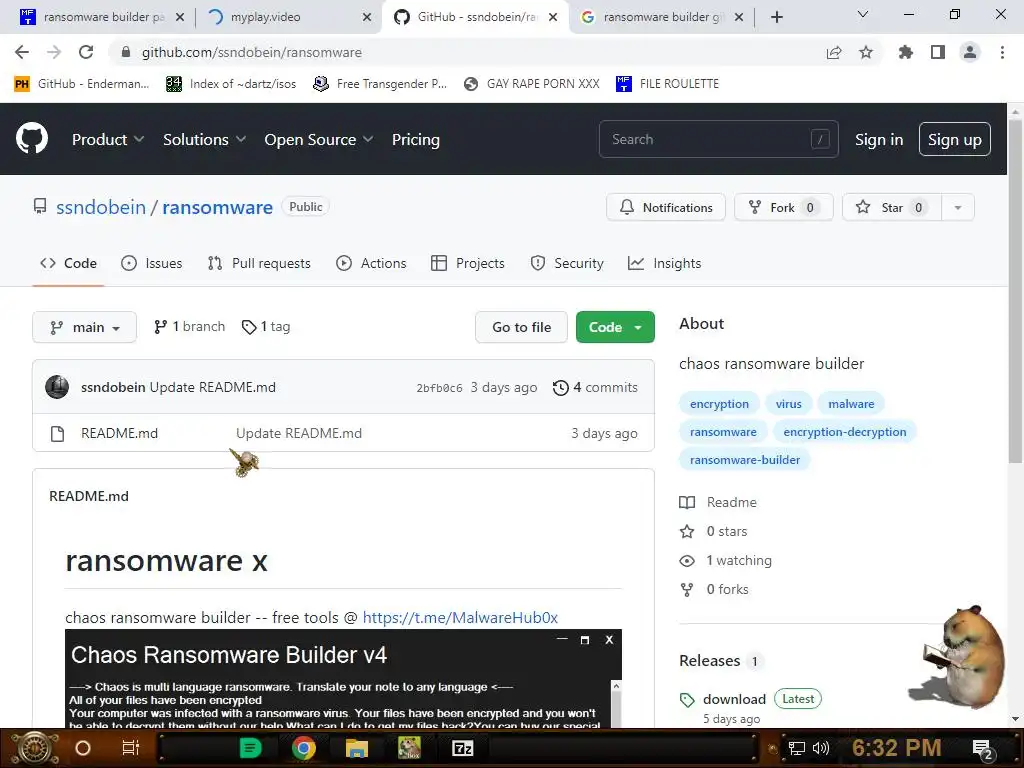The width and height of the screenshot is (1024, 768).
Task: Open the main branch dropdown
Action: click(x=84, y=327)
